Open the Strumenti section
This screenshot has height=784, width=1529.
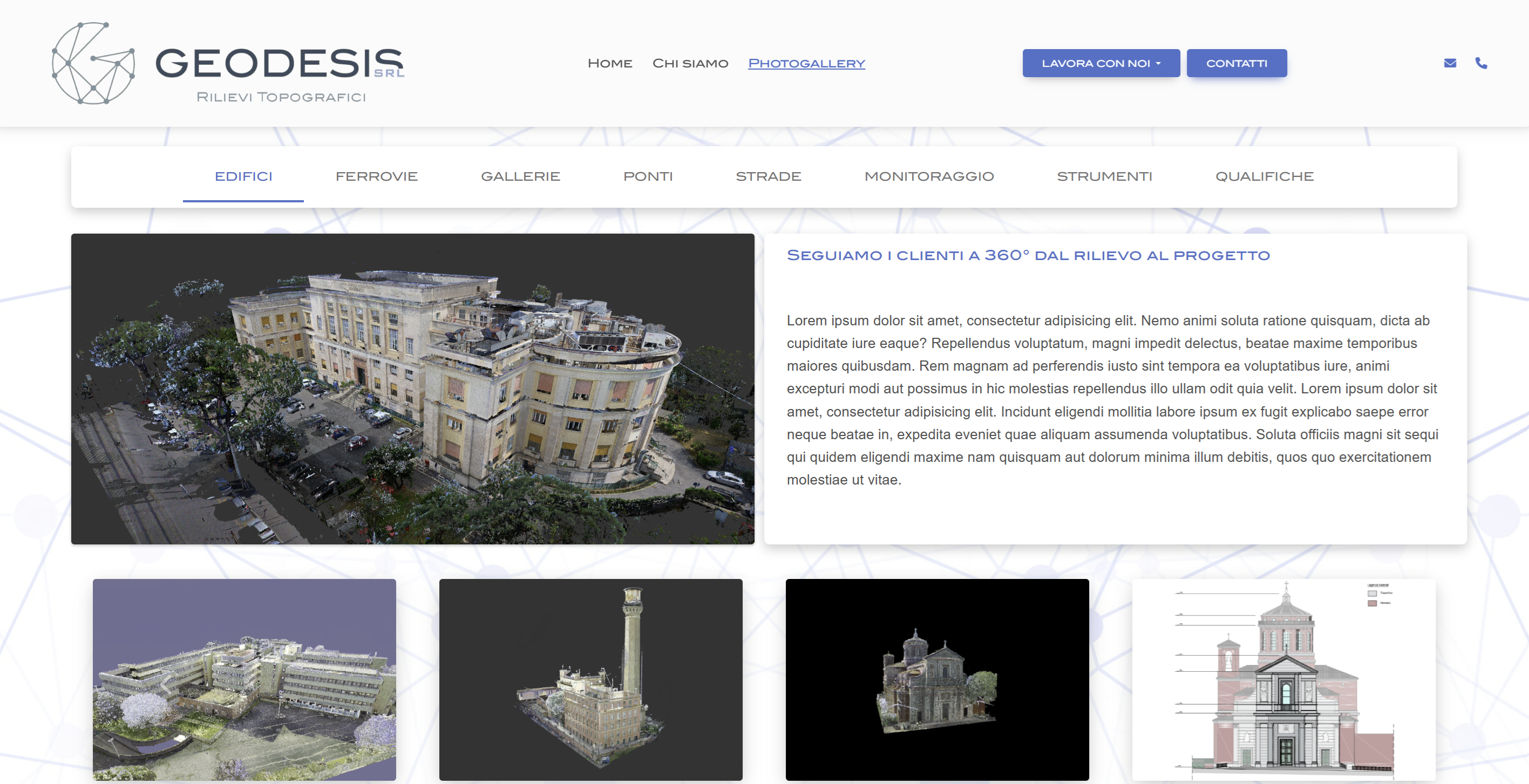point(1105,176)
